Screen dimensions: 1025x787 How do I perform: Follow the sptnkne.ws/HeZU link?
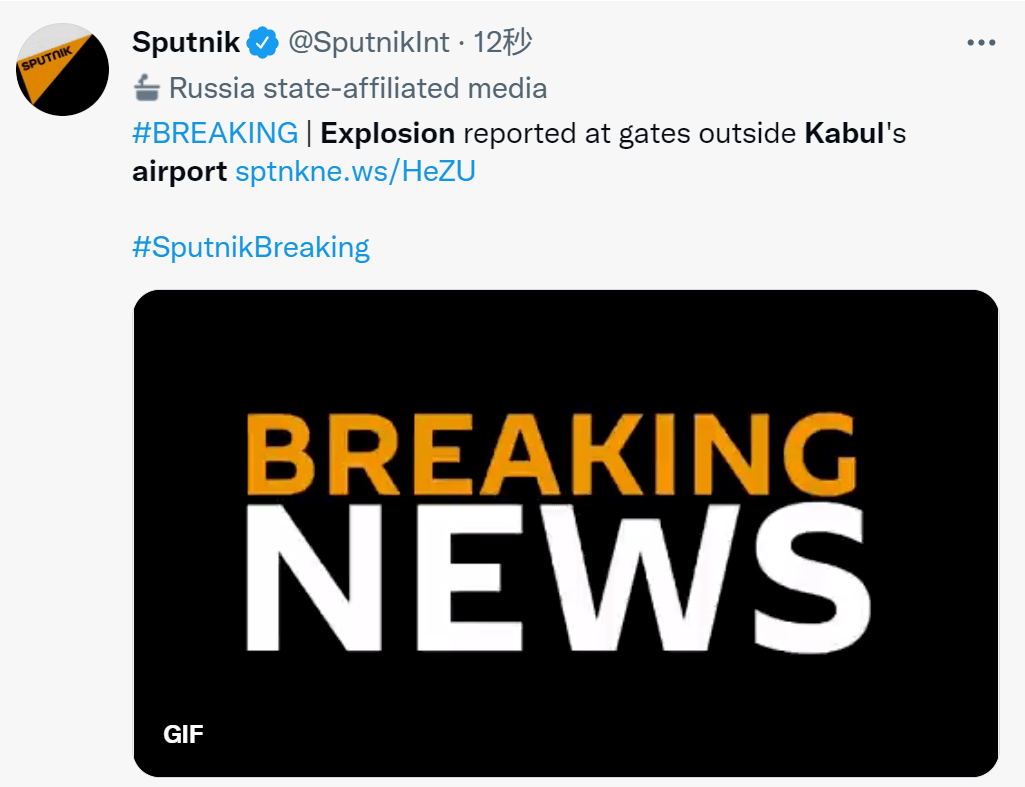tap(355, 171)
